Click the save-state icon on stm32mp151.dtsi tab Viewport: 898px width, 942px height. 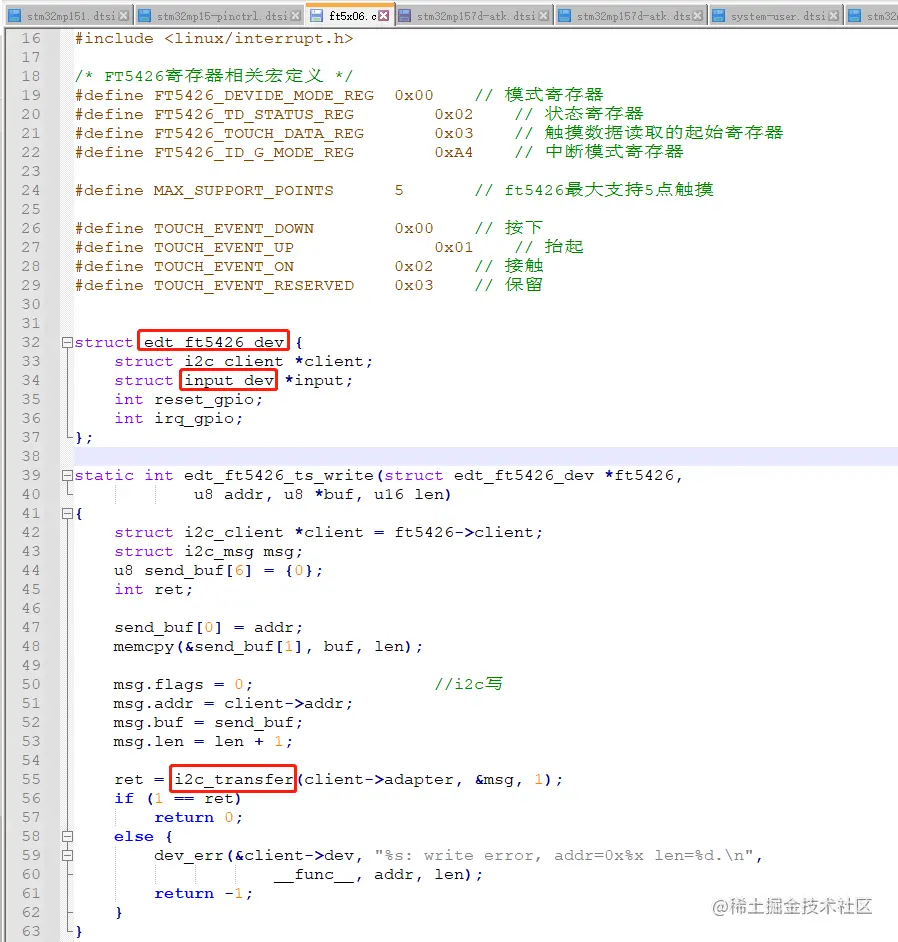pyautogui.click(x=14, y=16)
